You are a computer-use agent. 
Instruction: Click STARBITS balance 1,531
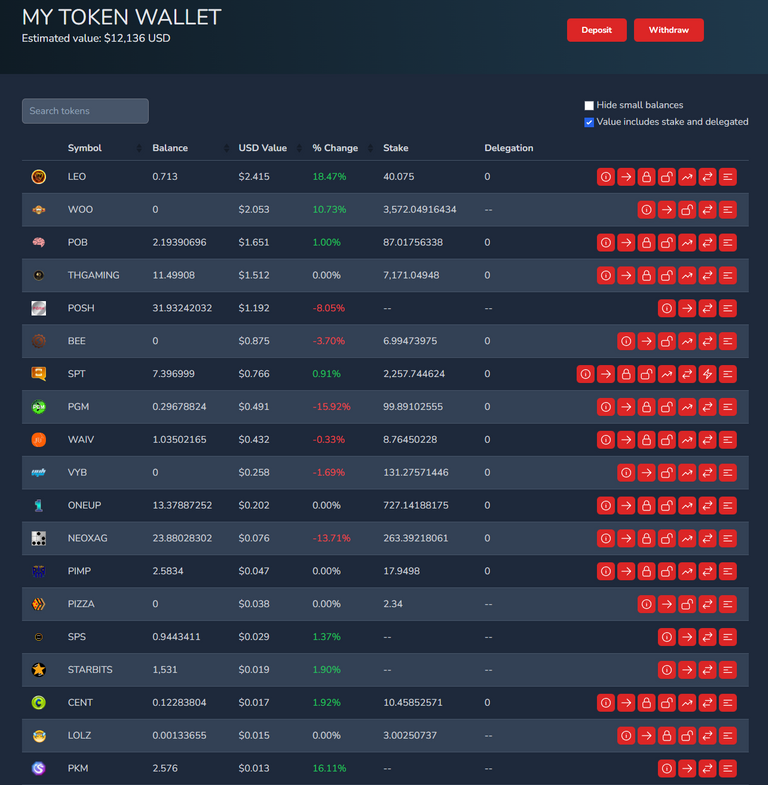point(165,670)
